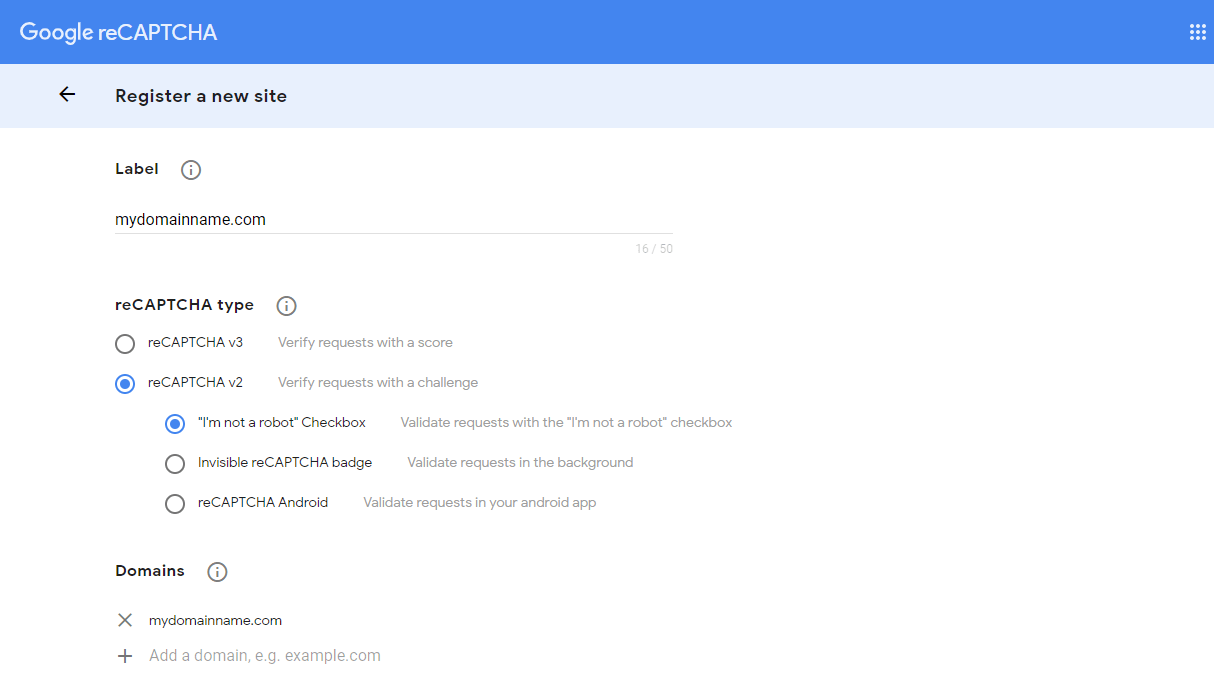
Task: Click the Google reCAPTCHA logo
Action: pyautogui.click(x=118, y=32)
